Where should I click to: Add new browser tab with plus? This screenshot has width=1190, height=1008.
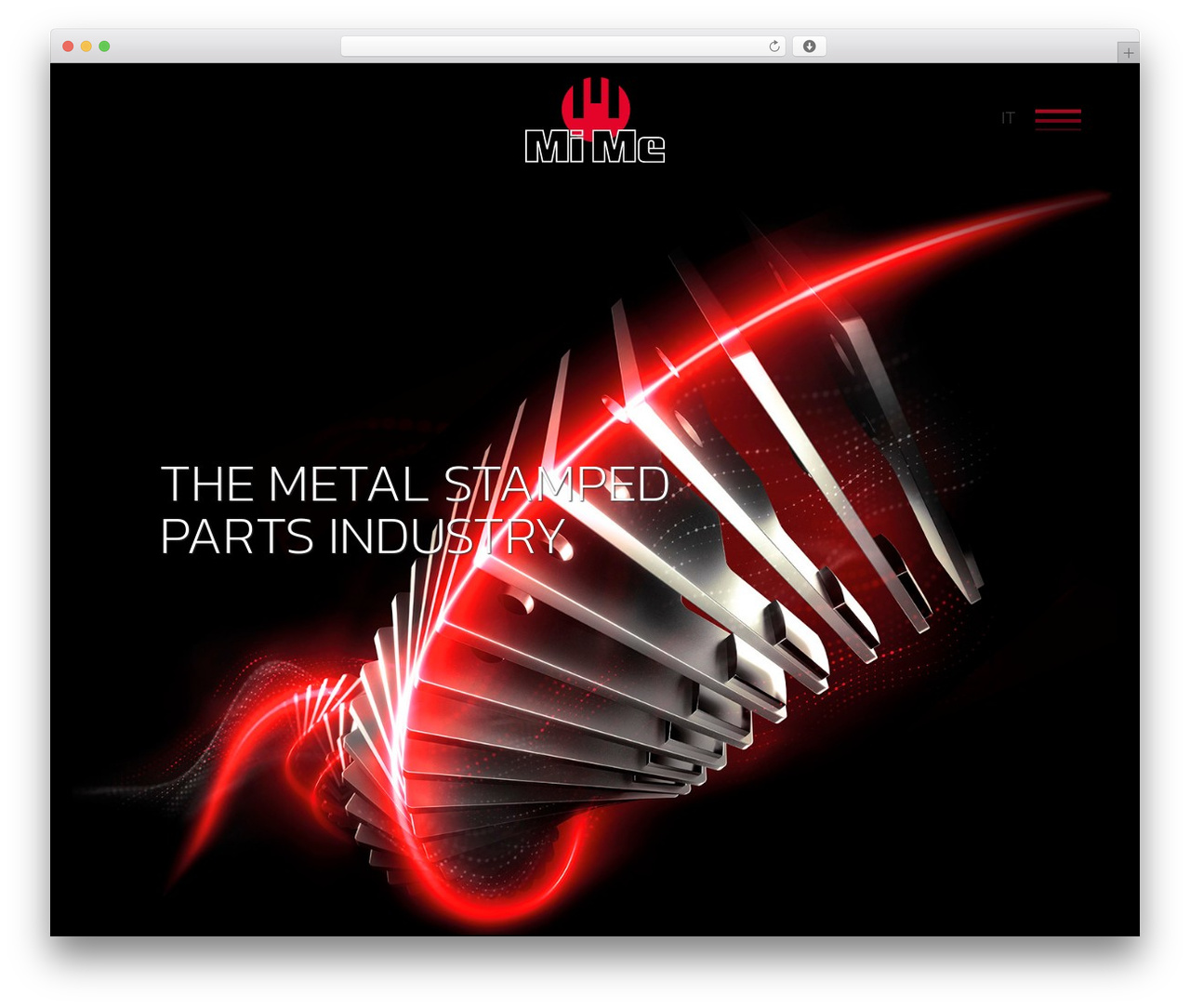1128,53
